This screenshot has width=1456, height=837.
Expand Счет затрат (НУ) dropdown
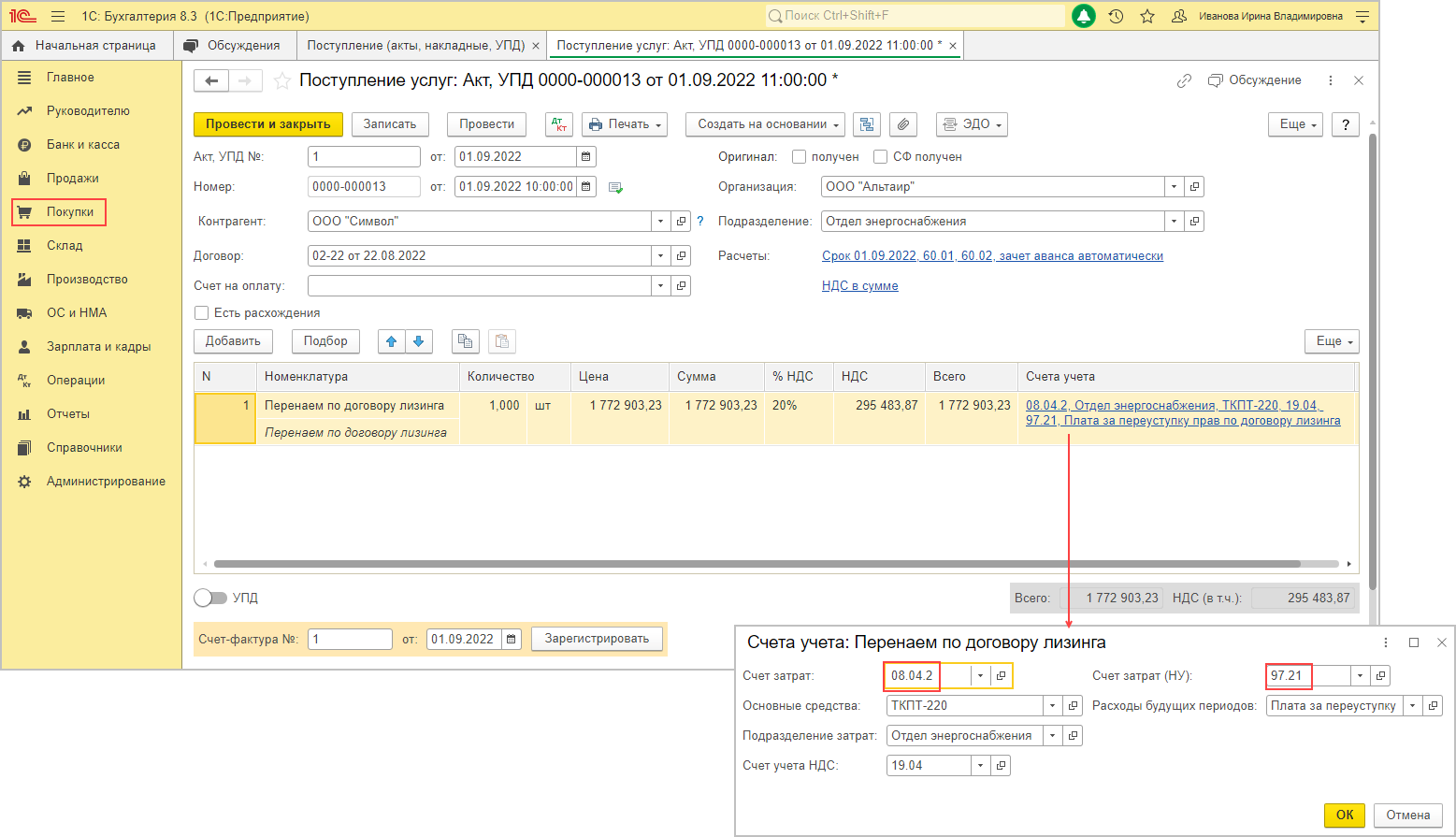click(1361, 675)
